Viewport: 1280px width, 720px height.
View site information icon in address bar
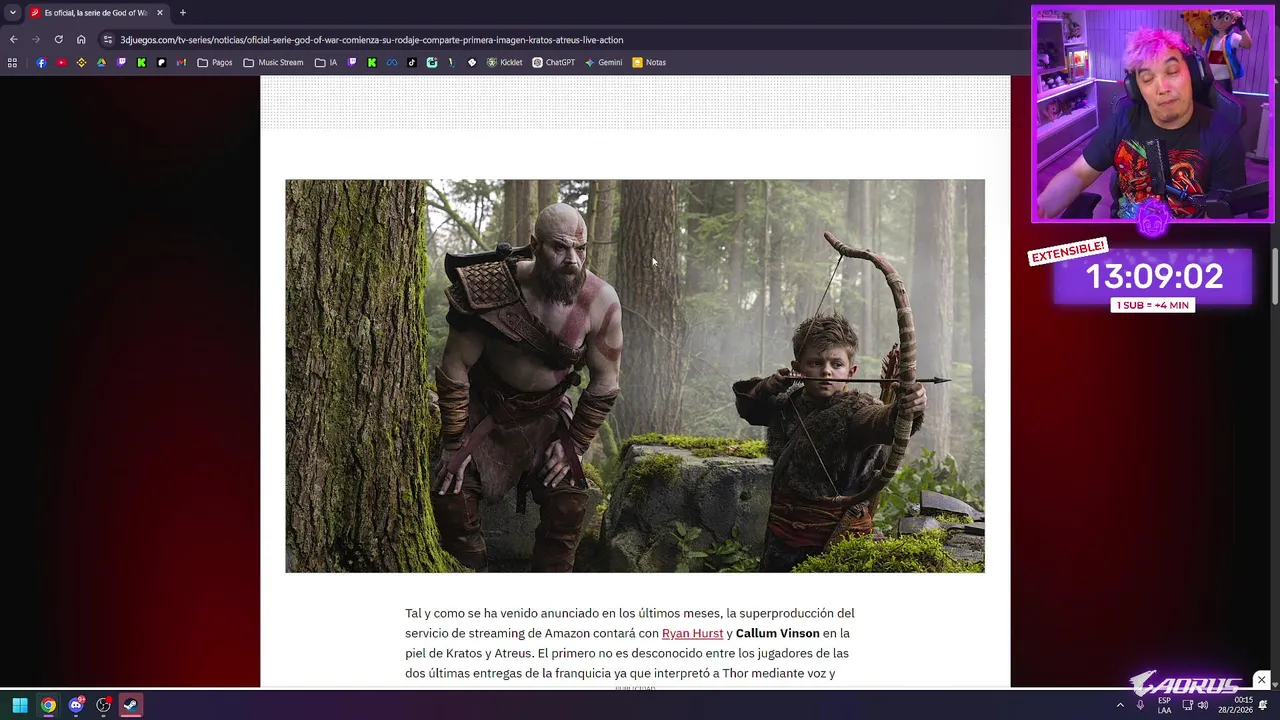click(108, 40)
